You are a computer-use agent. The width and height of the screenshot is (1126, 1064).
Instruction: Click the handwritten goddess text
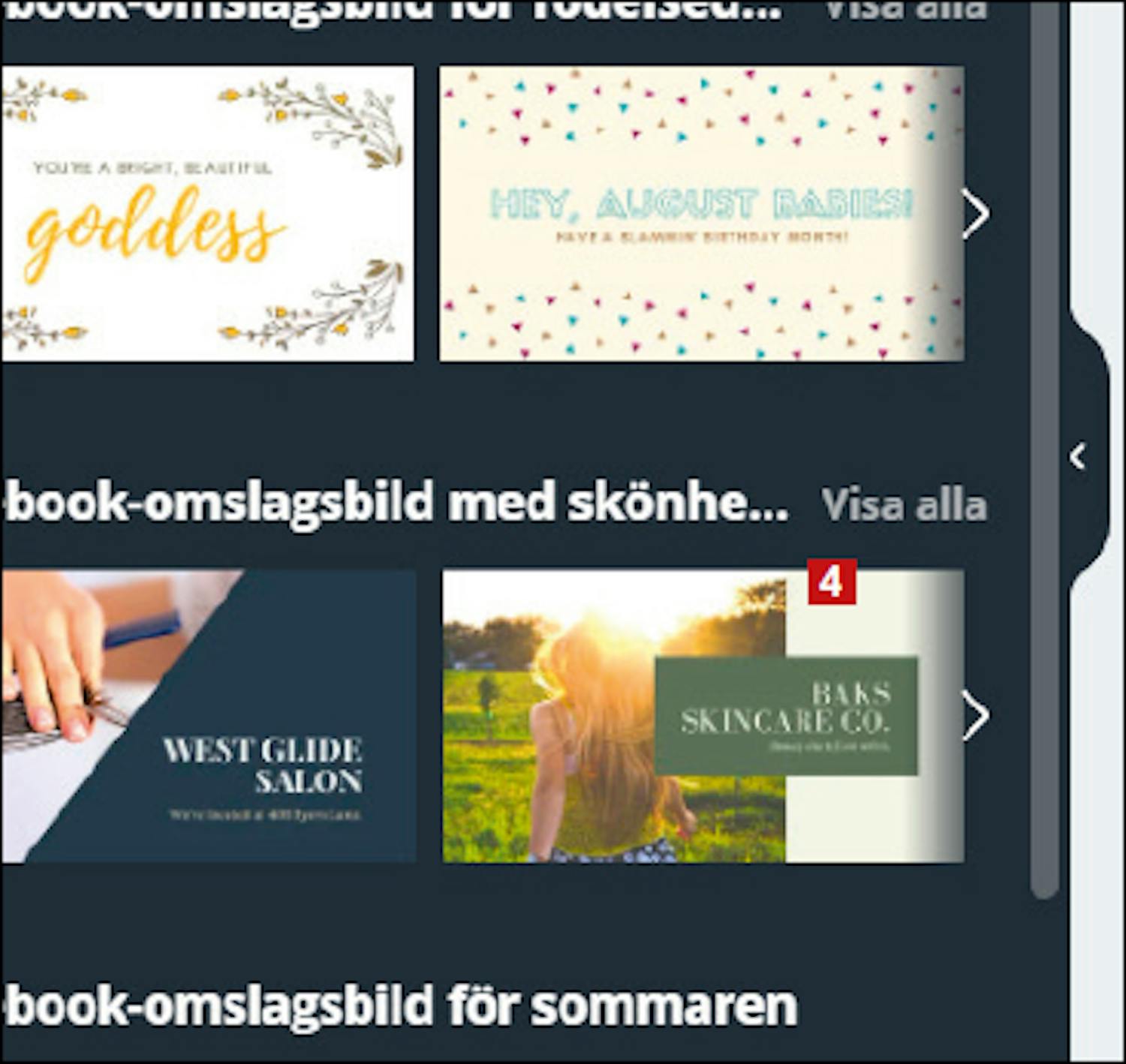tap(154, 229)
